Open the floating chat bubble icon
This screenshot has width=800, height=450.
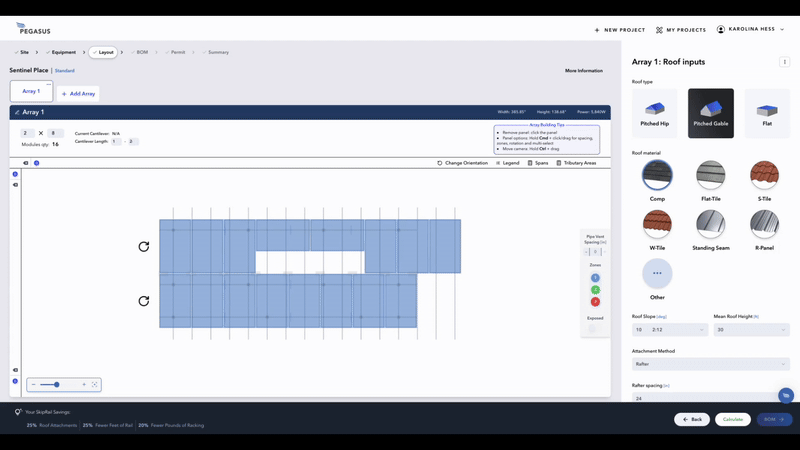point(786,395)
